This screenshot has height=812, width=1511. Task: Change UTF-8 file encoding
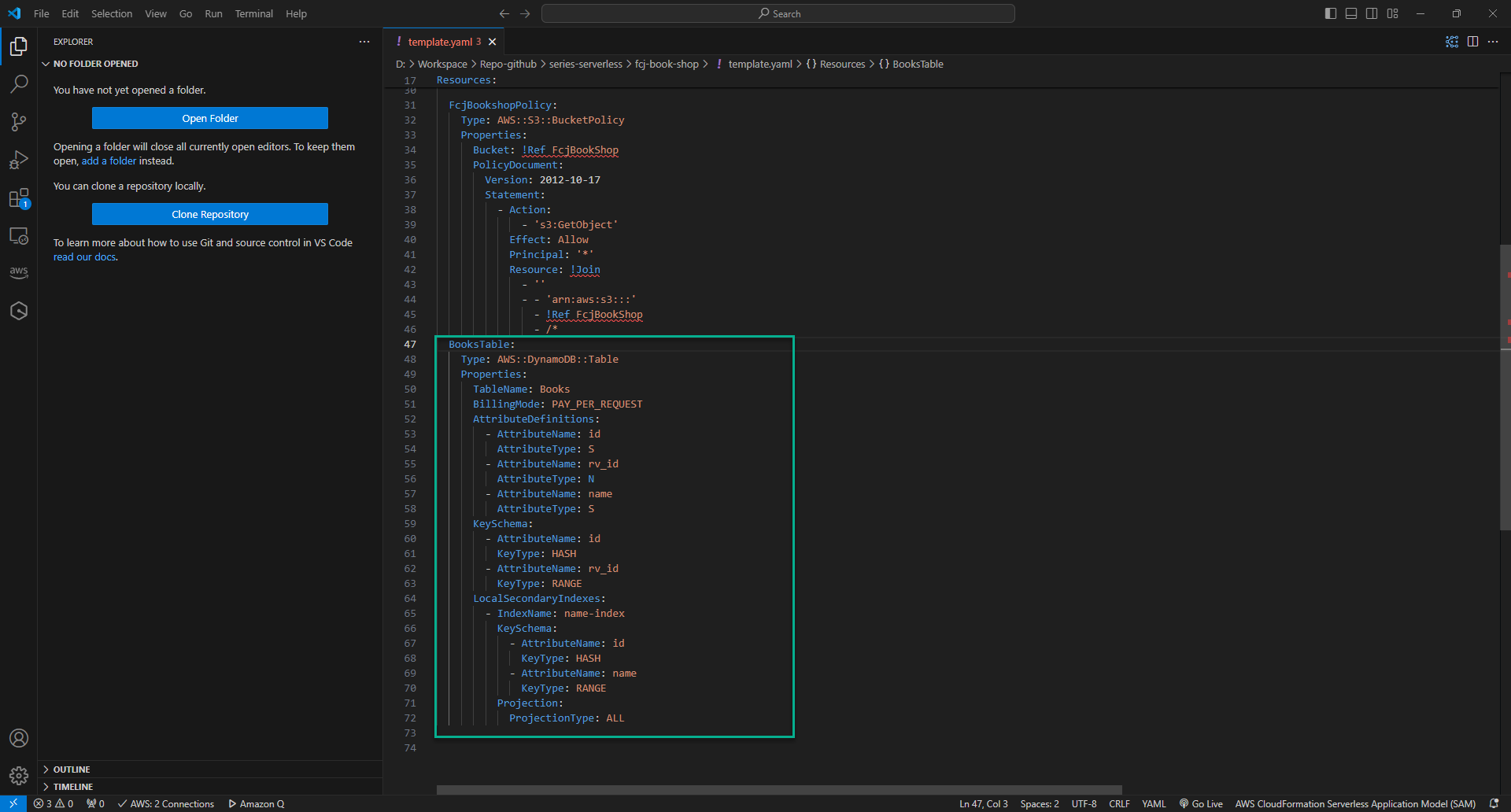tap(1084, 803)
